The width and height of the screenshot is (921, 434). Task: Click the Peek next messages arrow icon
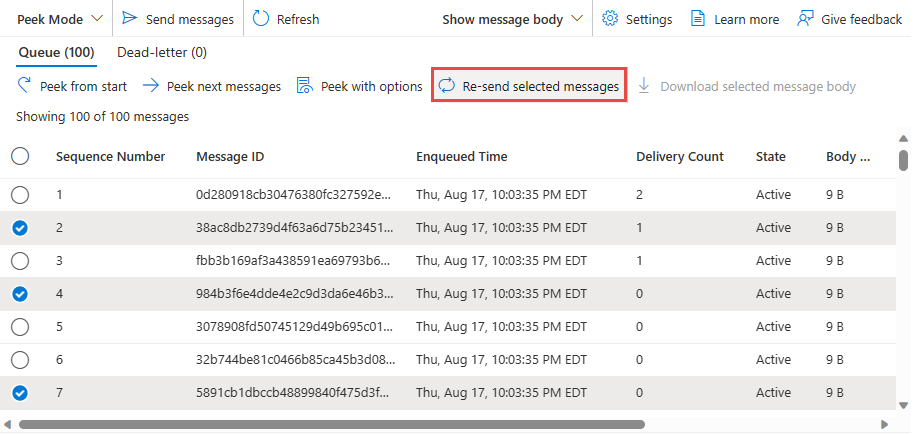pyautogui.click(x=151, y=86)
